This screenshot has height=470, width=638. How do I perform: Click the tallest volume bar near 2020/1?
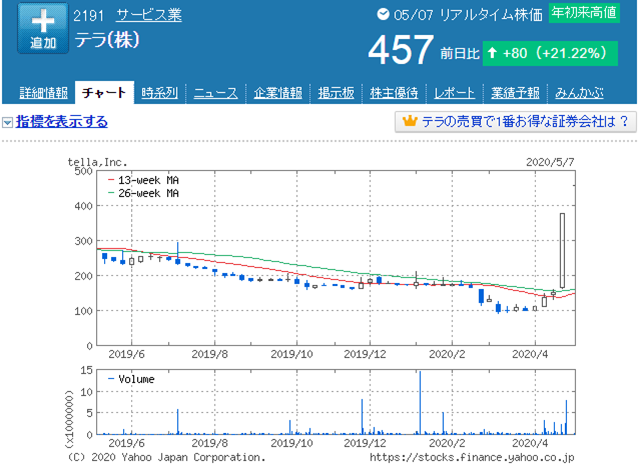coord(420,402)
